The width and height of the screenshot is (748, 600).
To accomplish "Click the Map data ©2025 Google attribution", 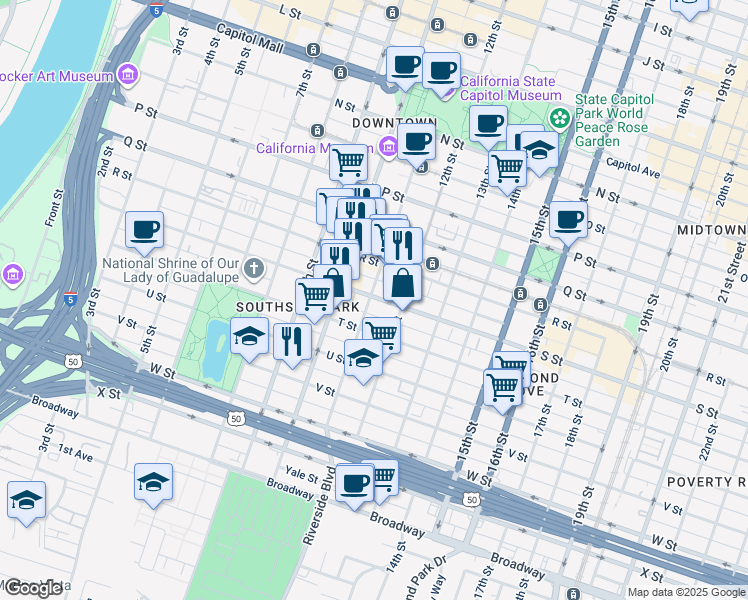I will click(686, 592).
